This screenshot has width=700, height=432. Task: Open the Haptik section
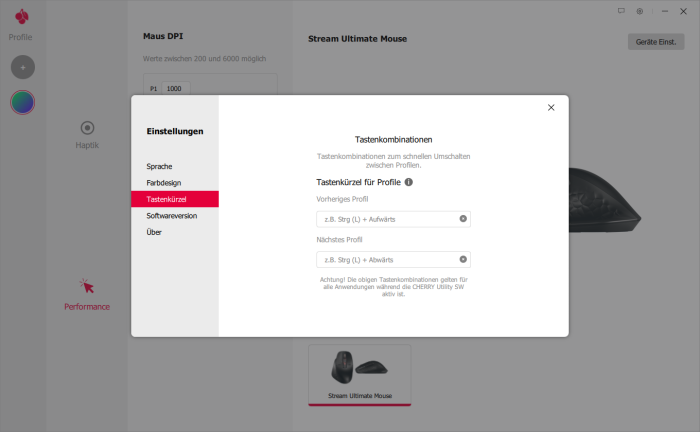[x=87, y=135]
